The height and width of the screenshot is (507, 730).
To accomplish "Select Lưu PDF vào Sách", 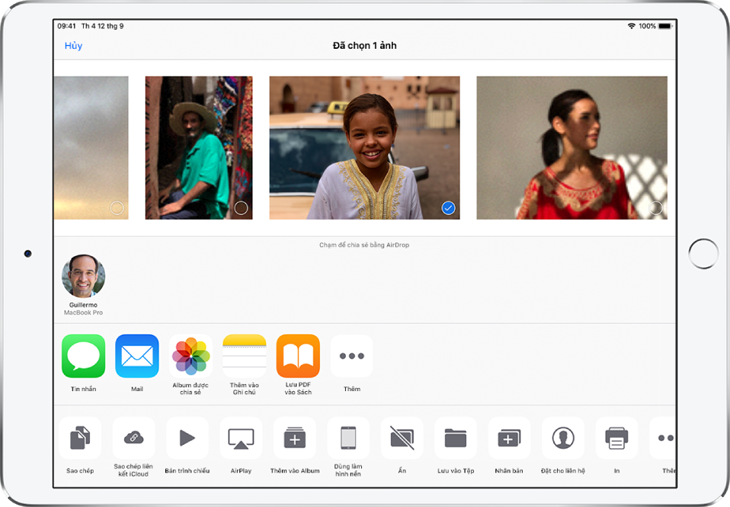I will (x=298, y=356).
